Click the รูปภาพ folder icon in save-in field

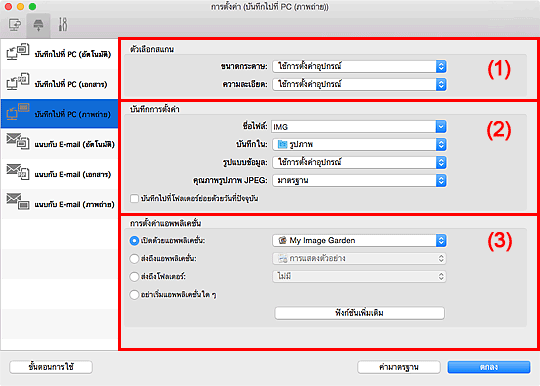tap(282, 145)
